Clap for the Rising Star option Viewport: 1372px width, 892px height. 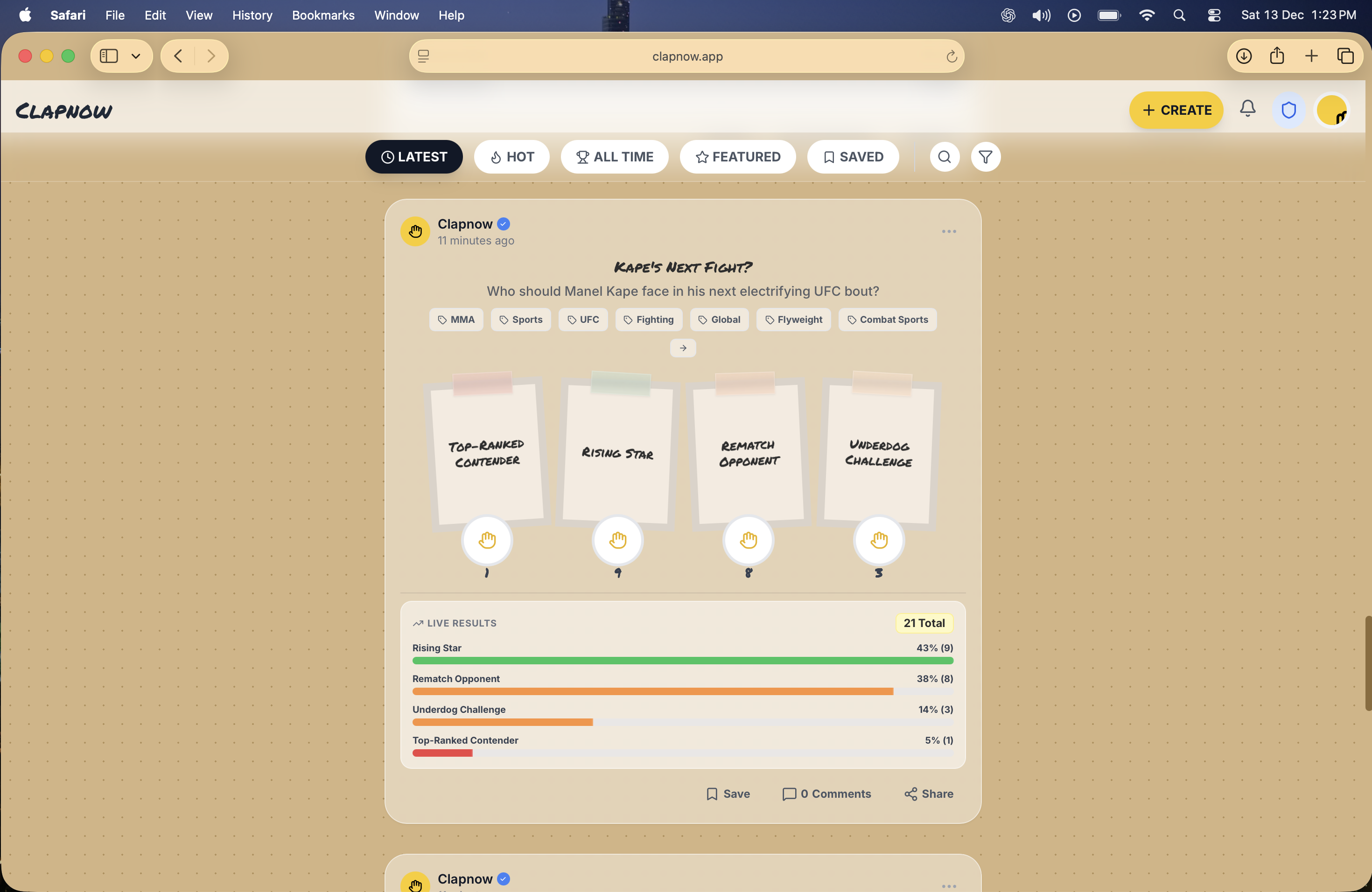[617, 540]
